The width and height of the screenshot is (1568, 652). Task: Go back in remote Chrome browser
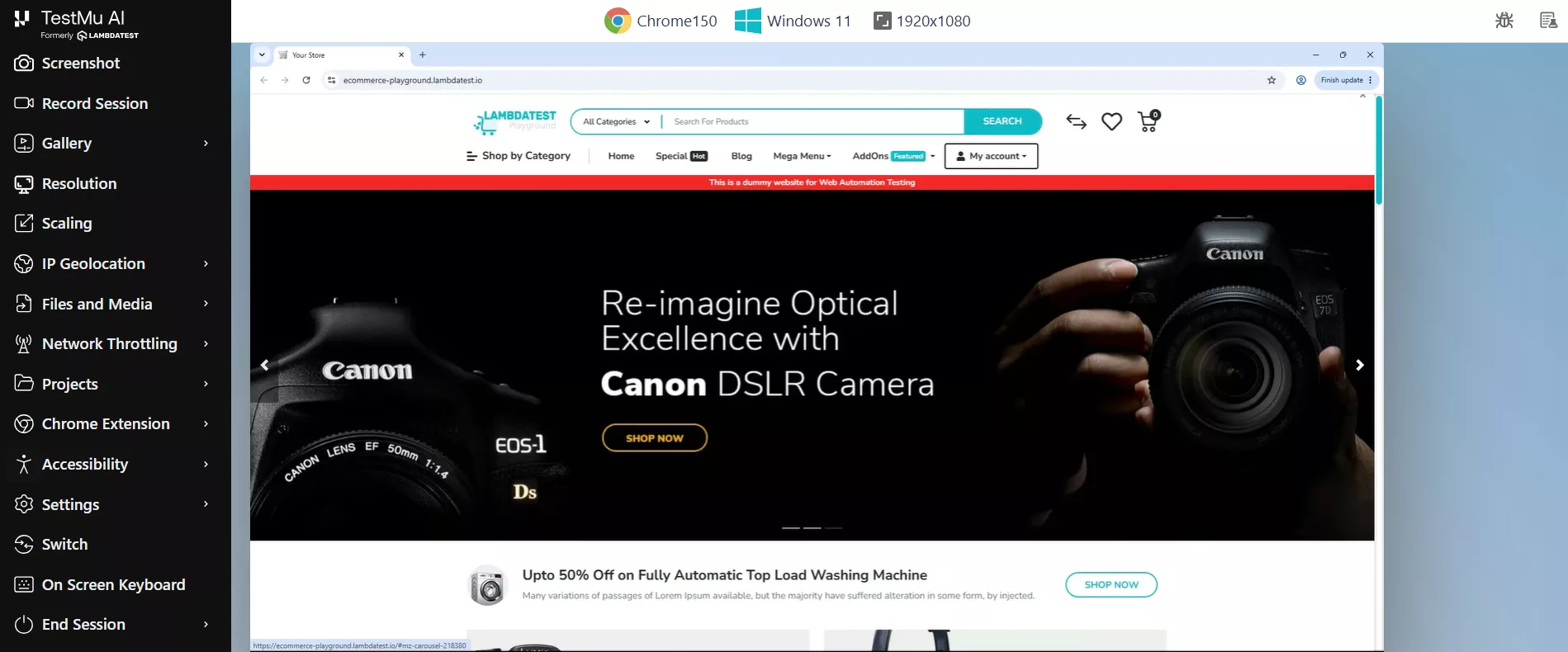(x=263, y=80)
